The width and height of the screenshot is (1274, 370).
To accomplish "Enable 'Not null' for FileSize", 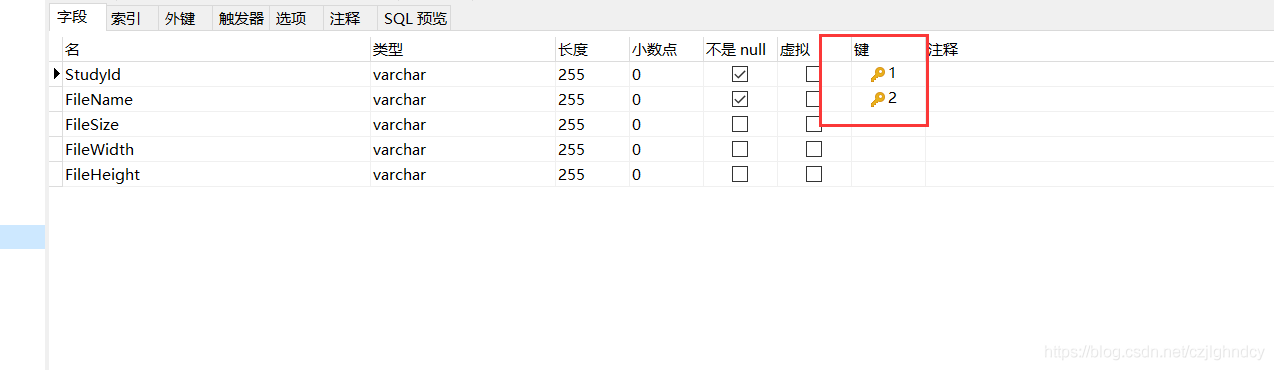I will click(x=740, y=124).
